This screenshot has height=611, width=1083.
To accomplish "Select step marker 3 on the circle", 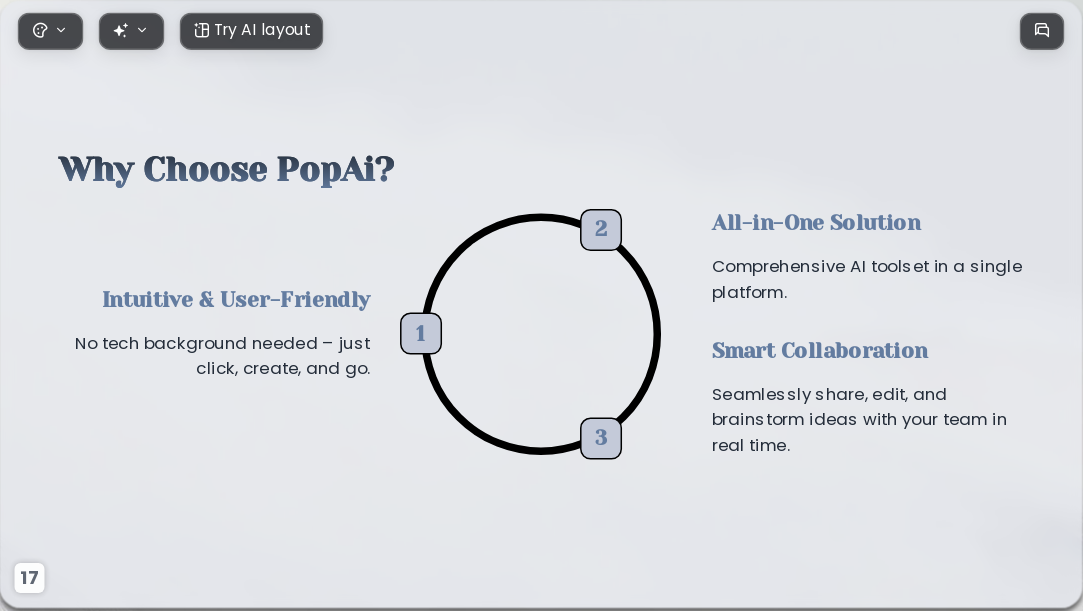I will (601, 438).
